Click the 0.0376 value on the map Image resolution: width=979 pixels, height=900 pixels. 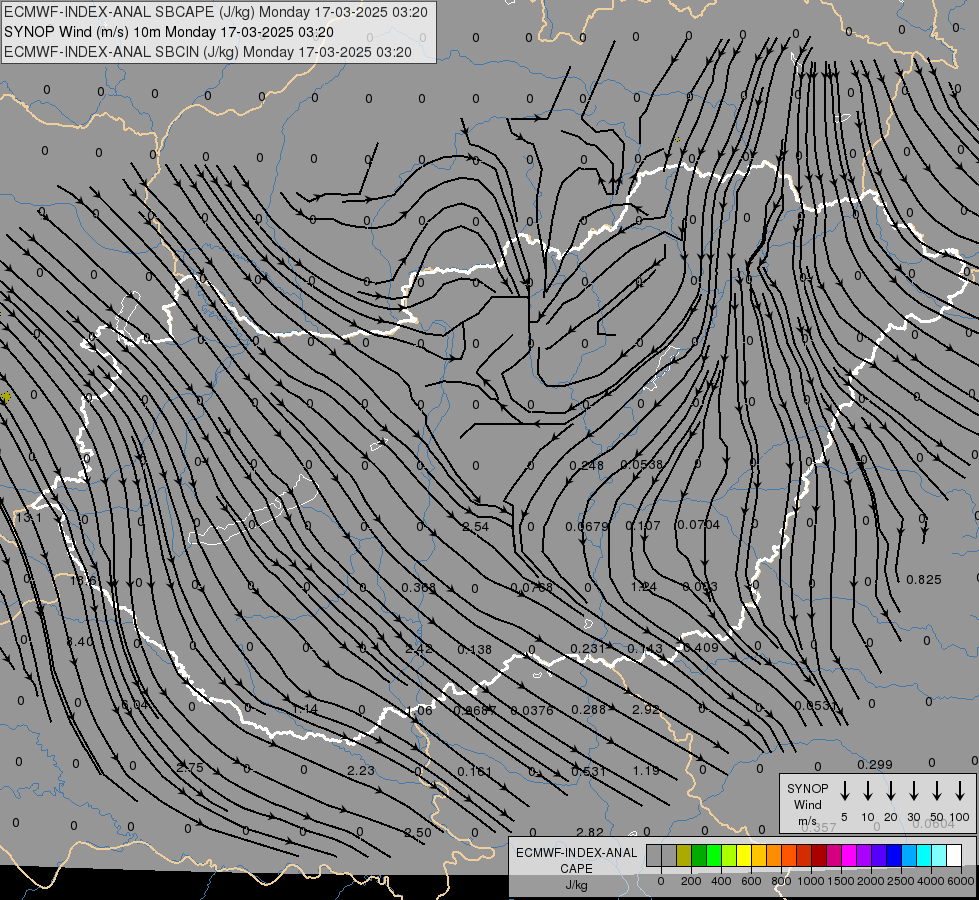click(x=532, y=710)
